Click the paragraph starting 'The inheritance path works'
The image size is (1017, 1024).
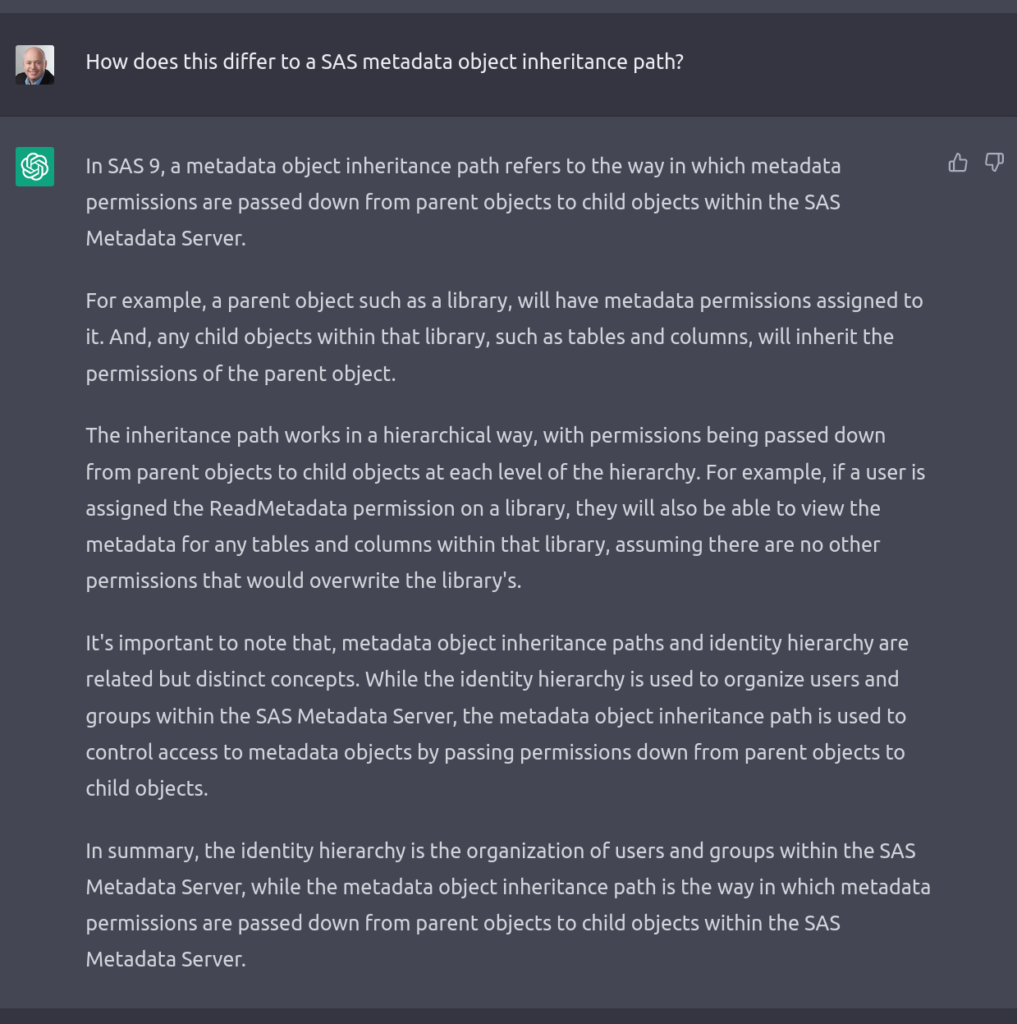point(506,508)
